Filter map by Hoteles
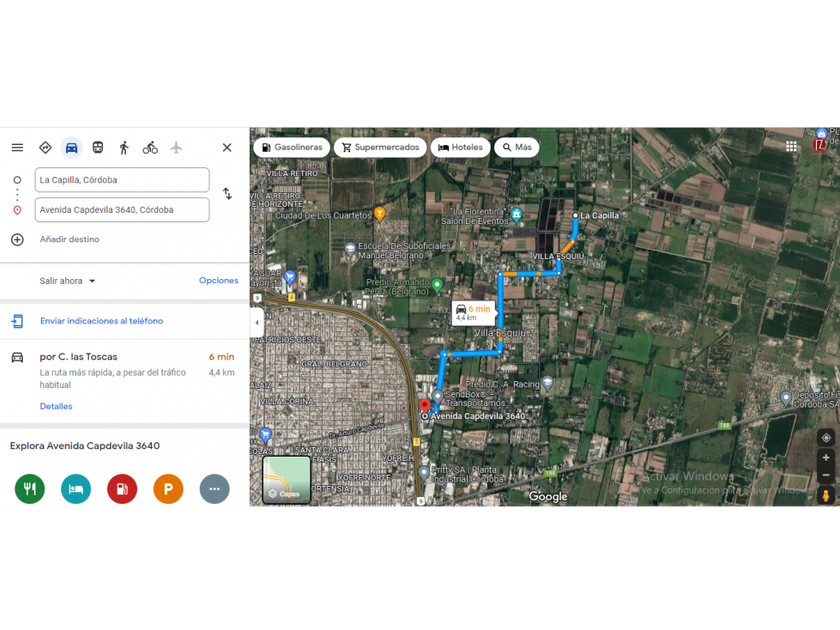Viewport: 840px width, 630px height. (460, 147)
